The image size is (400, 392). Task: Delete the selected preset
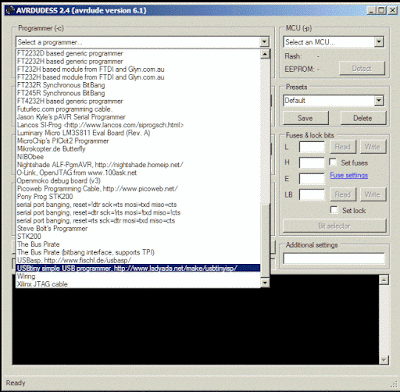coord(363,118)
